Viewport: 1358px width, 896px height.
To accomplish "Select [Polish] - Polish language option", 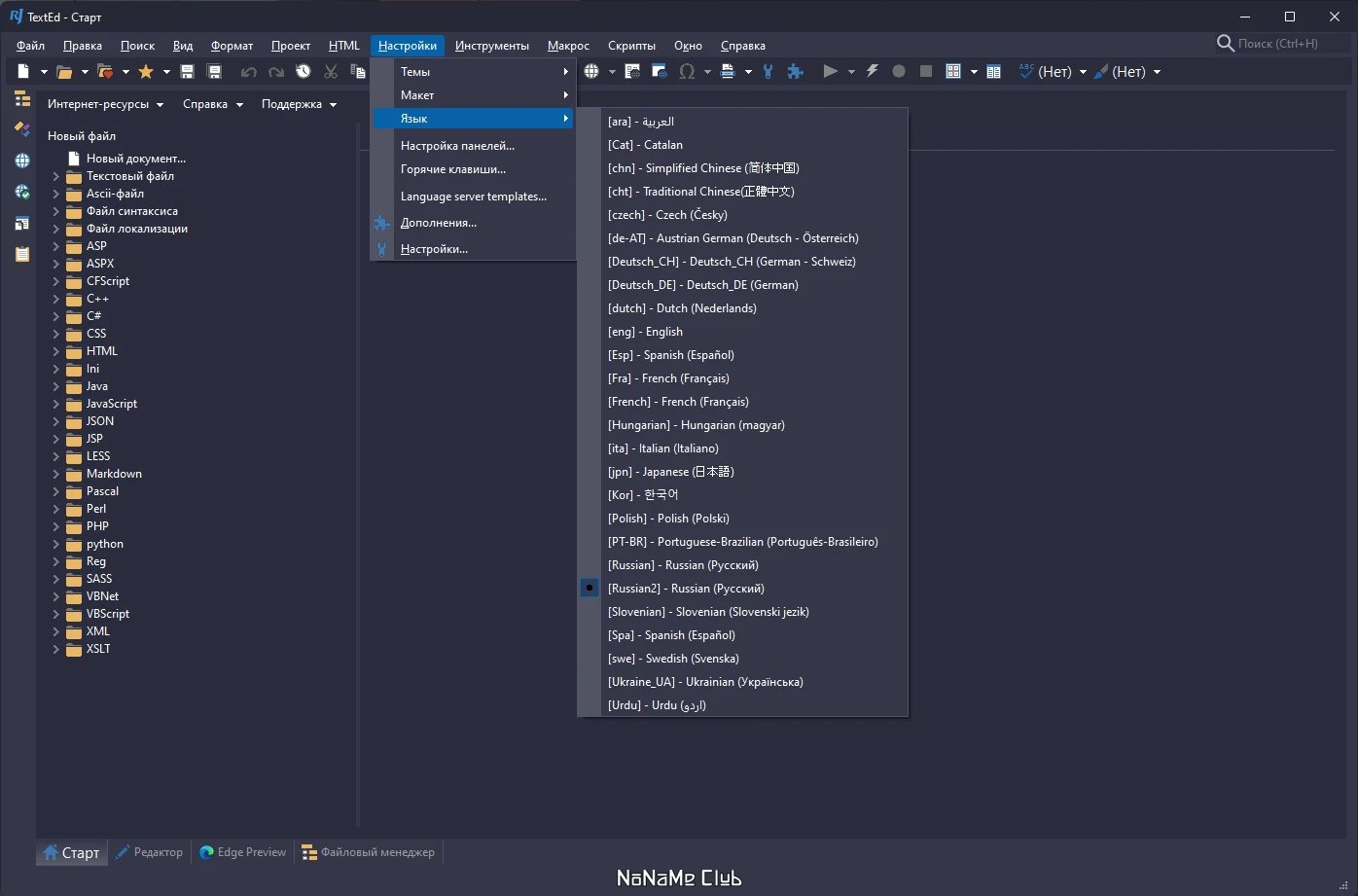I will click(743, 518).
